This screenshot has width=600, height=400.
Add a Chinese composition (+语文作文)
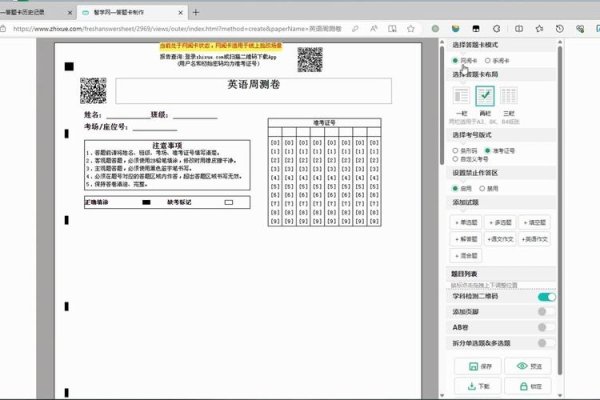pyautogui.click(x=500, y=239)
